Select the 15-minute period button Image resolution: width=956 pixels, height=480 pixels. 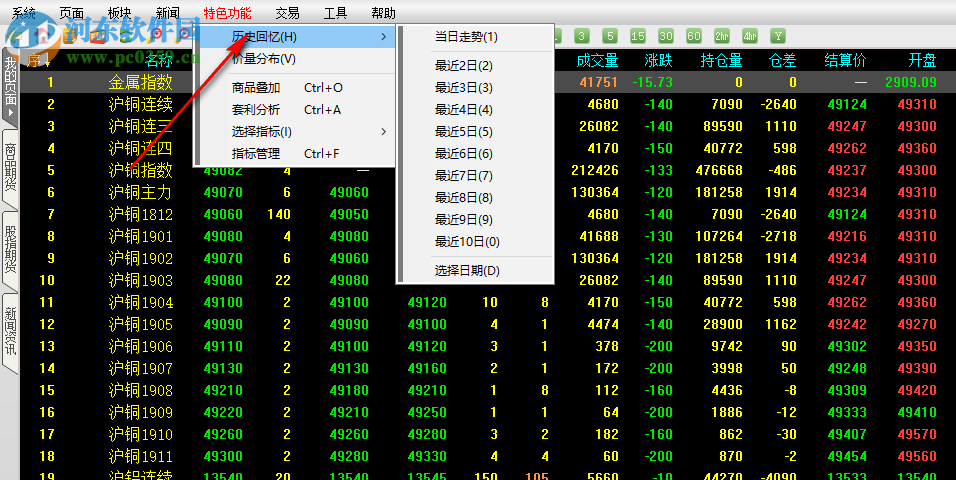pyautogui.click(x=638, y=36)
